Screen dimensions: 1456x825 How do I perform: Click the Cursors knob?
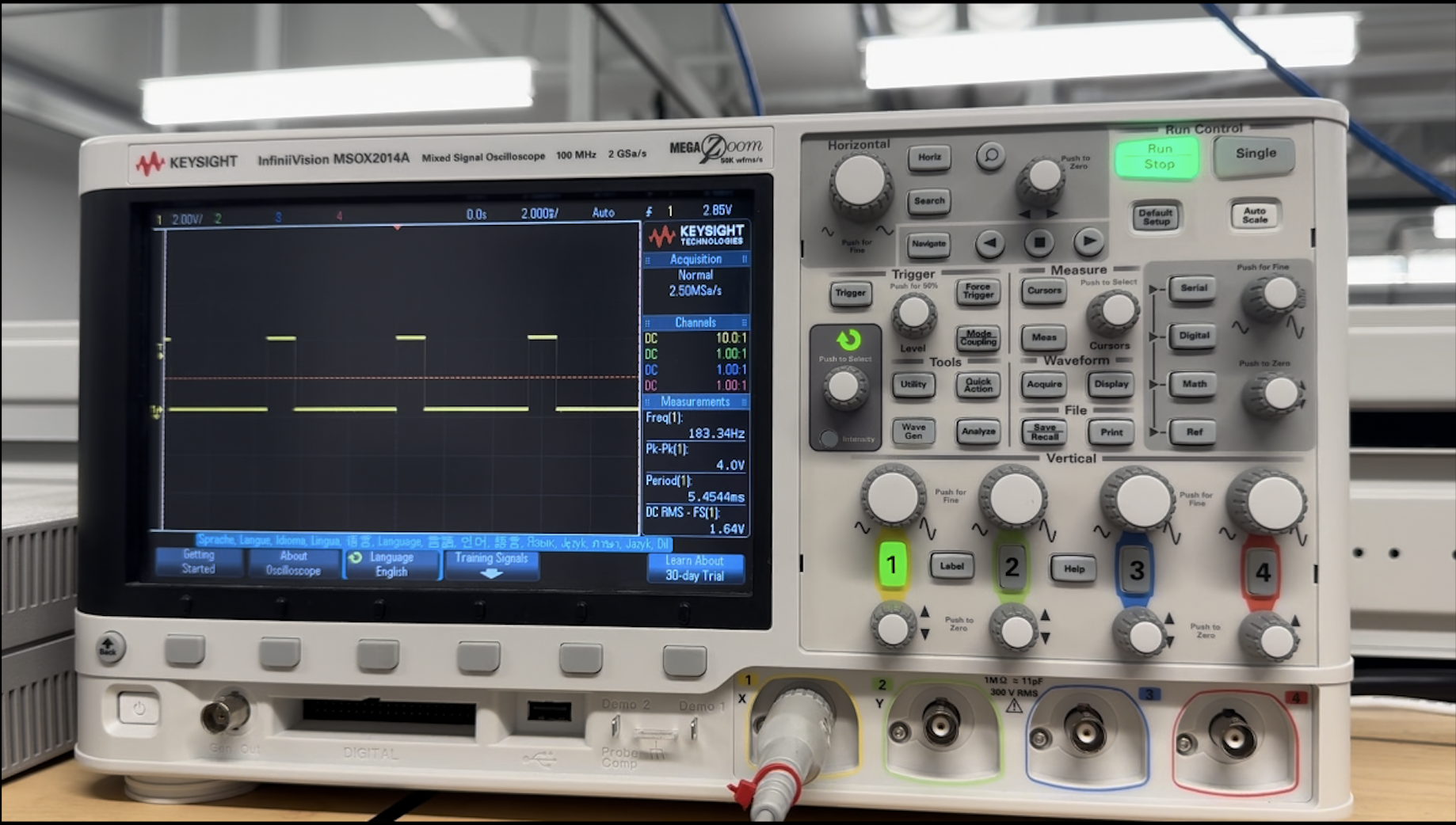coord(1114,313)
